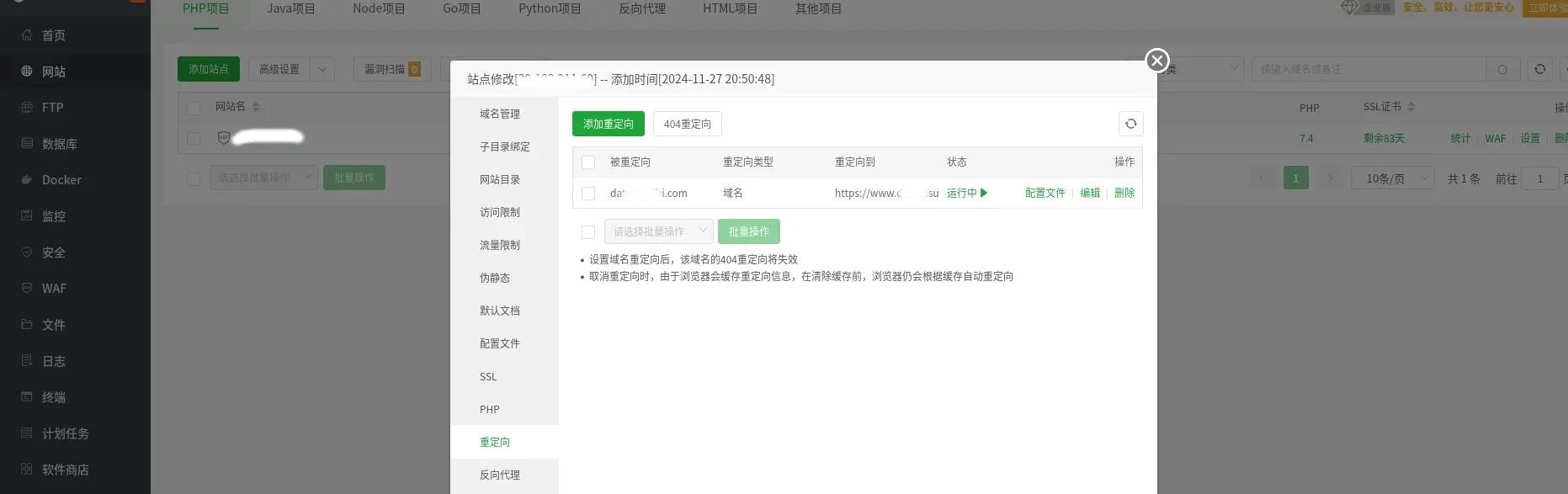1568x494 pixels.
Task: Click the 网站 globe icon in sidebar
Action: [27, 72]
